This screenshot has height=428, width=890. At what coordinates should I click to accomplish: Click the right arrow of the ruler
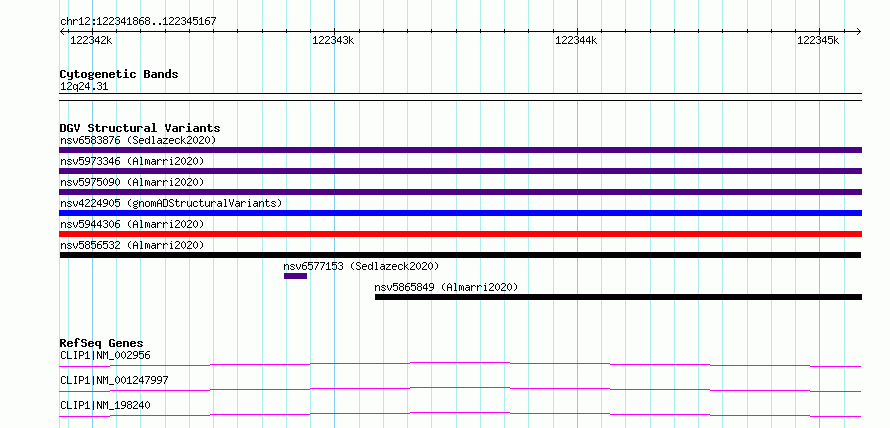(x=858, y=31)
